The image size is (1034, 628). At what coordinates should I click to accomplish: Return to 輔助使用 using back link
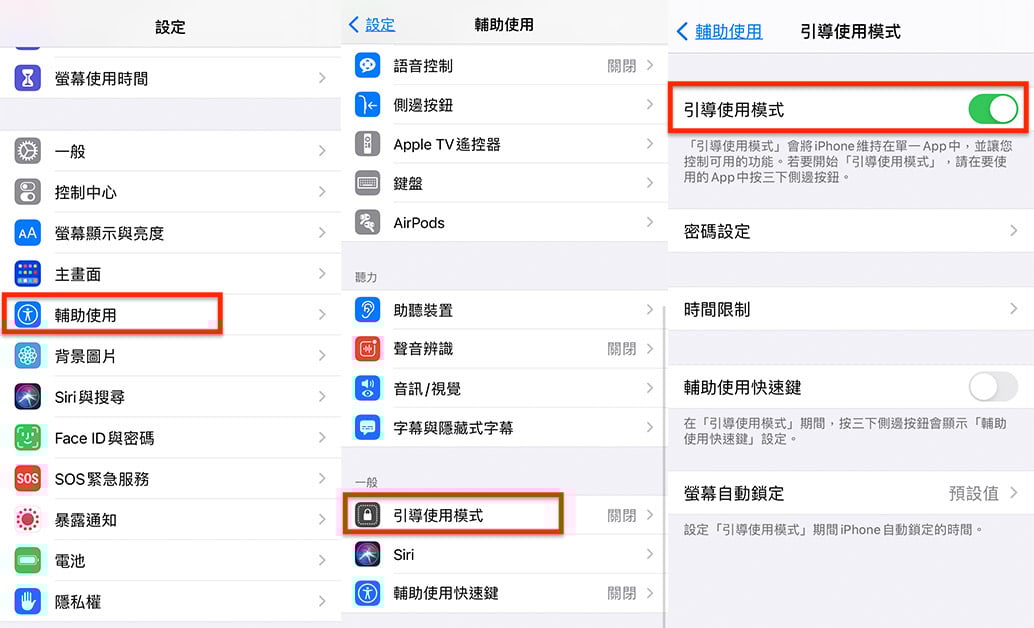[719, 32]
